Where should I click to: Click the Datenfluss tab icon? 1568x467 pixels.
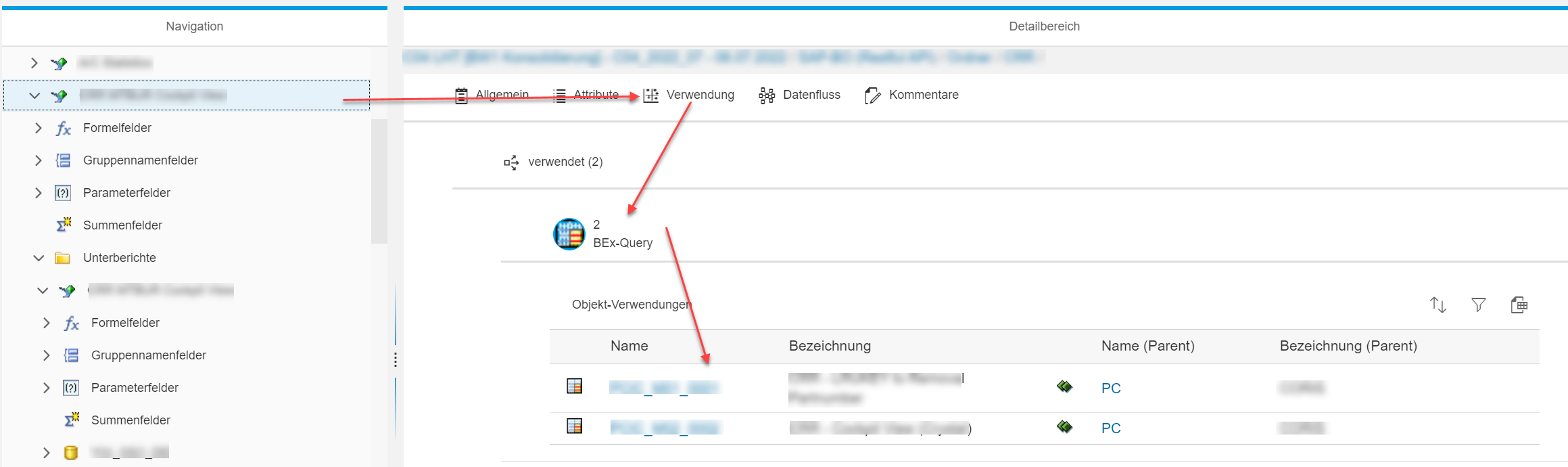click(x=766, y=95)
